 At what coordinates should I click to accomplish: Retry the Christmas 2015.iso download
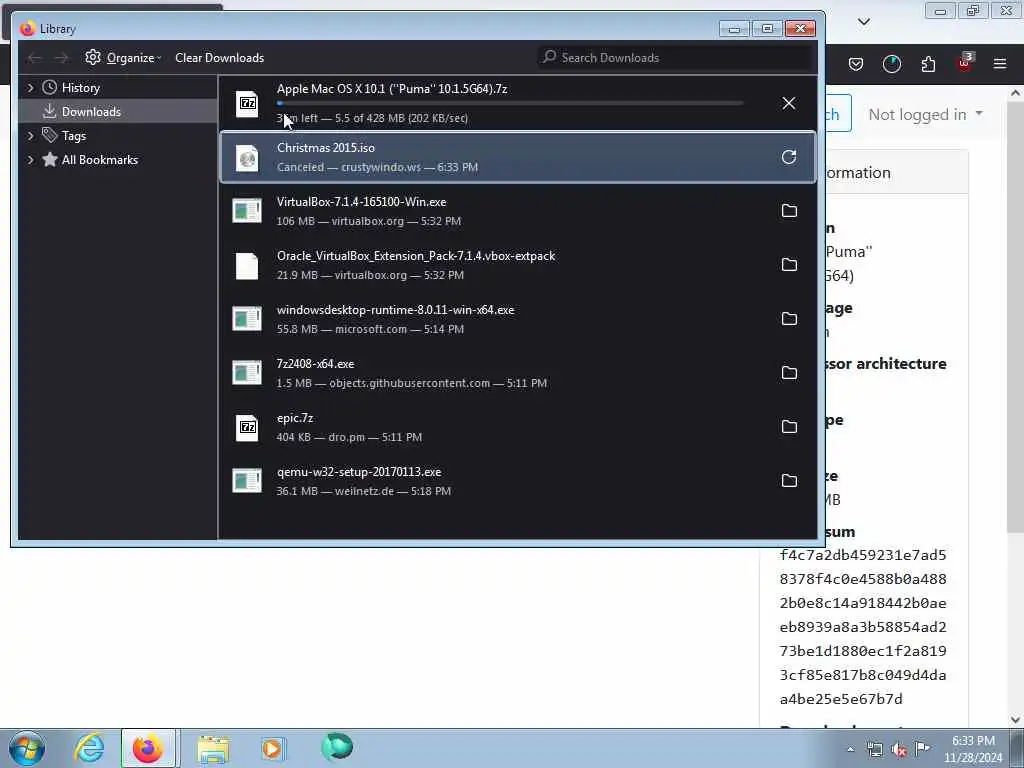789,157
